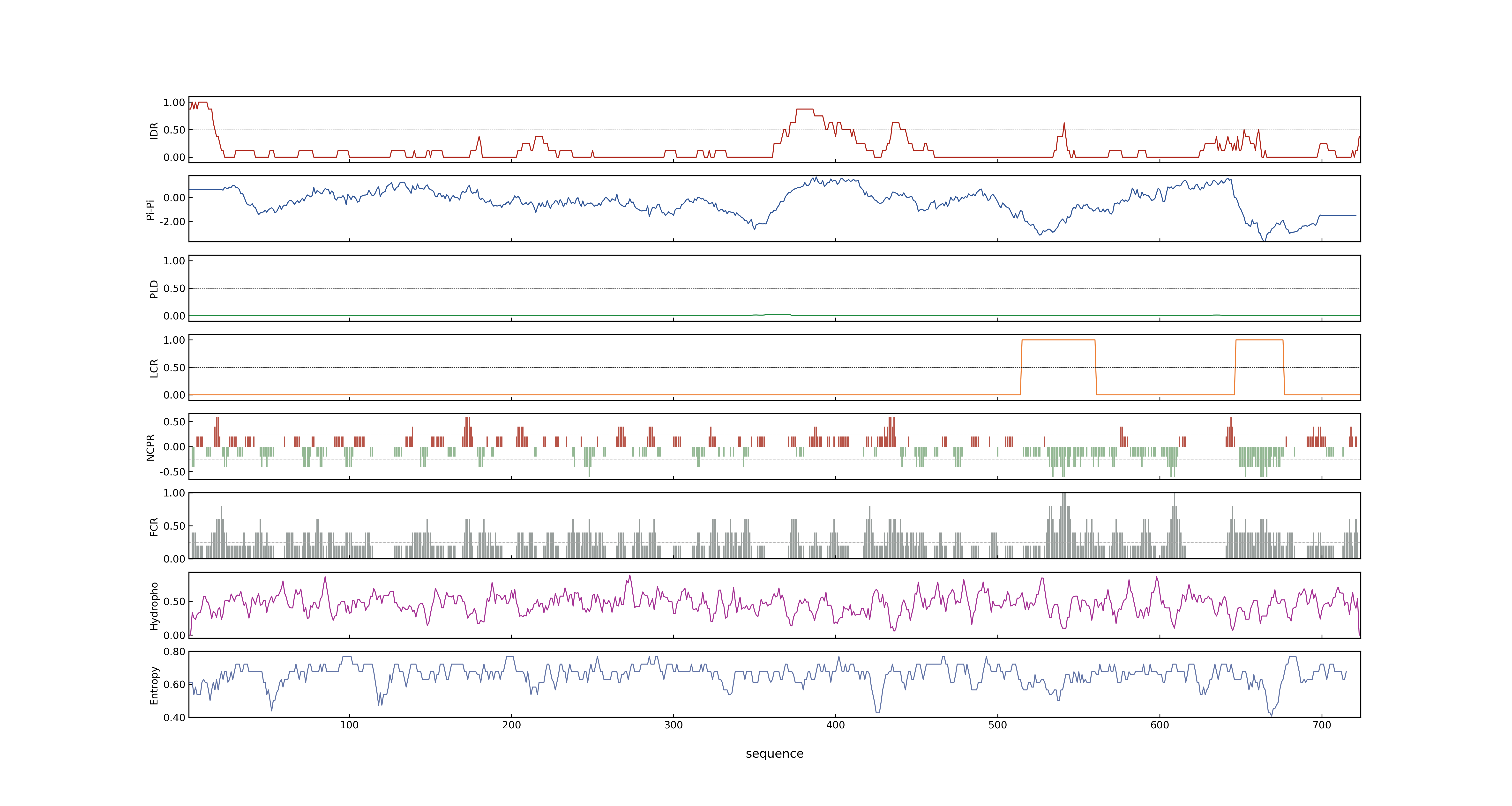The width and height of the screenshot is (1512, 806).
Task: Click the red IDR plateau near sequence 380
Action: [805, 109]
